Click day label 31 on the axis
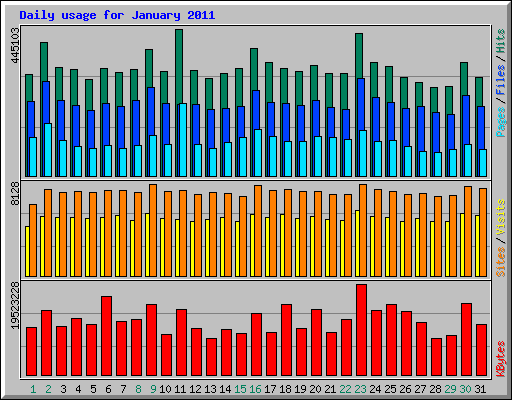Image resolution: width=512 pixels, height=400 pixels. click(x=480, y=389)
